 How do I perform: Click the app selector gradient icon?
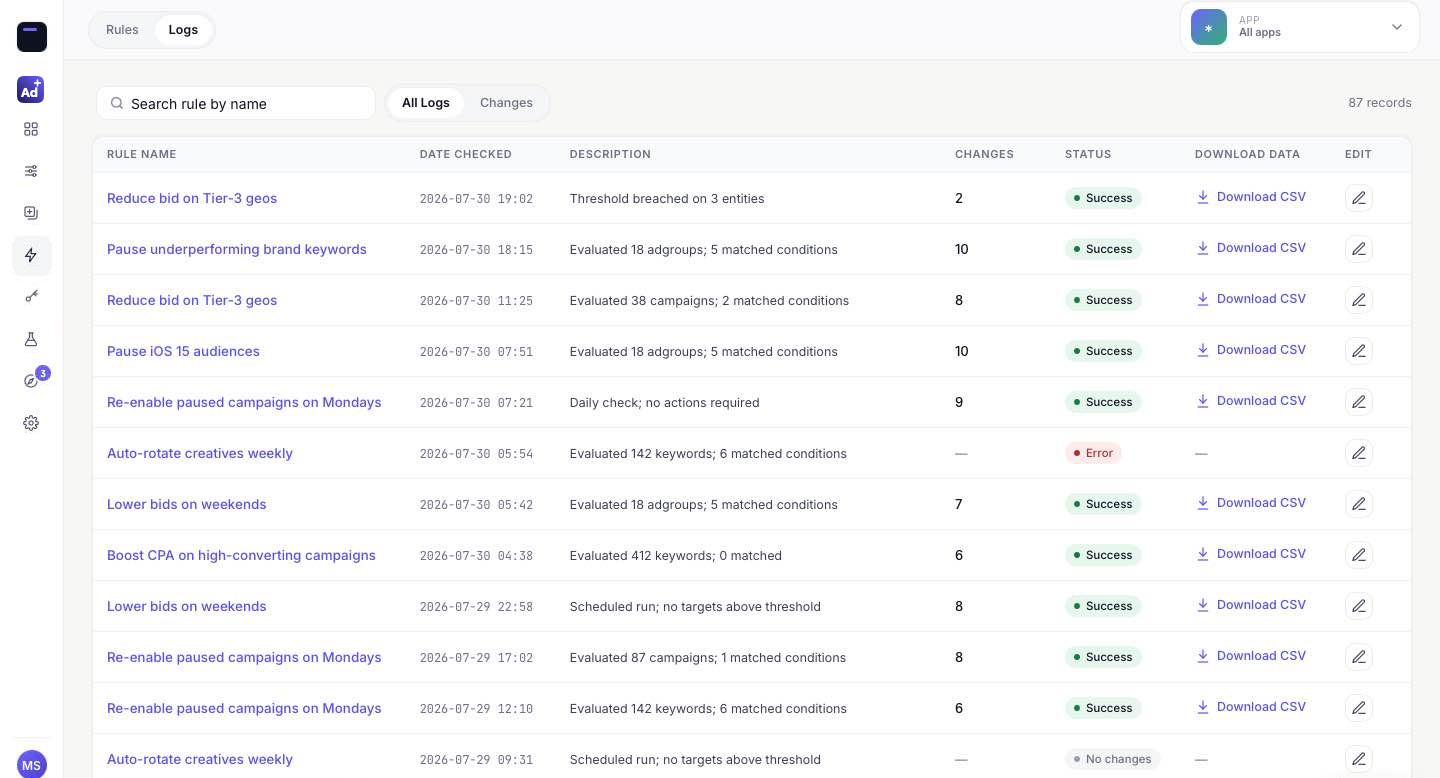[1208, 27]
